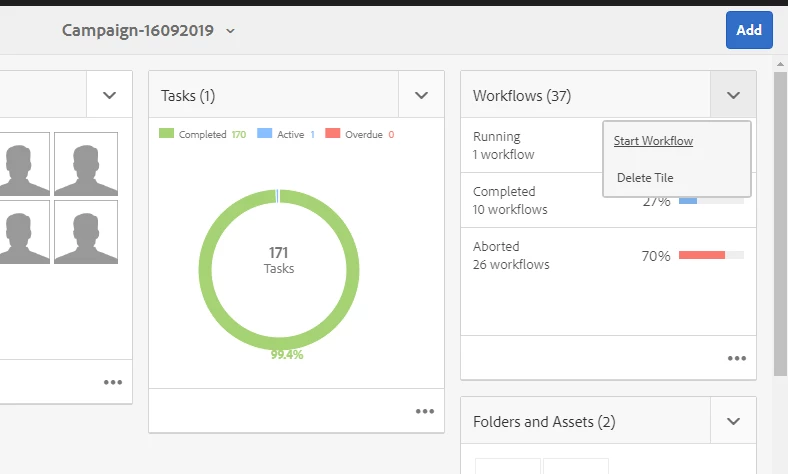Open the Workflows tile ellipsis menu
The width and height of the screenshot is (788, 474).
[x=737, y=358]
